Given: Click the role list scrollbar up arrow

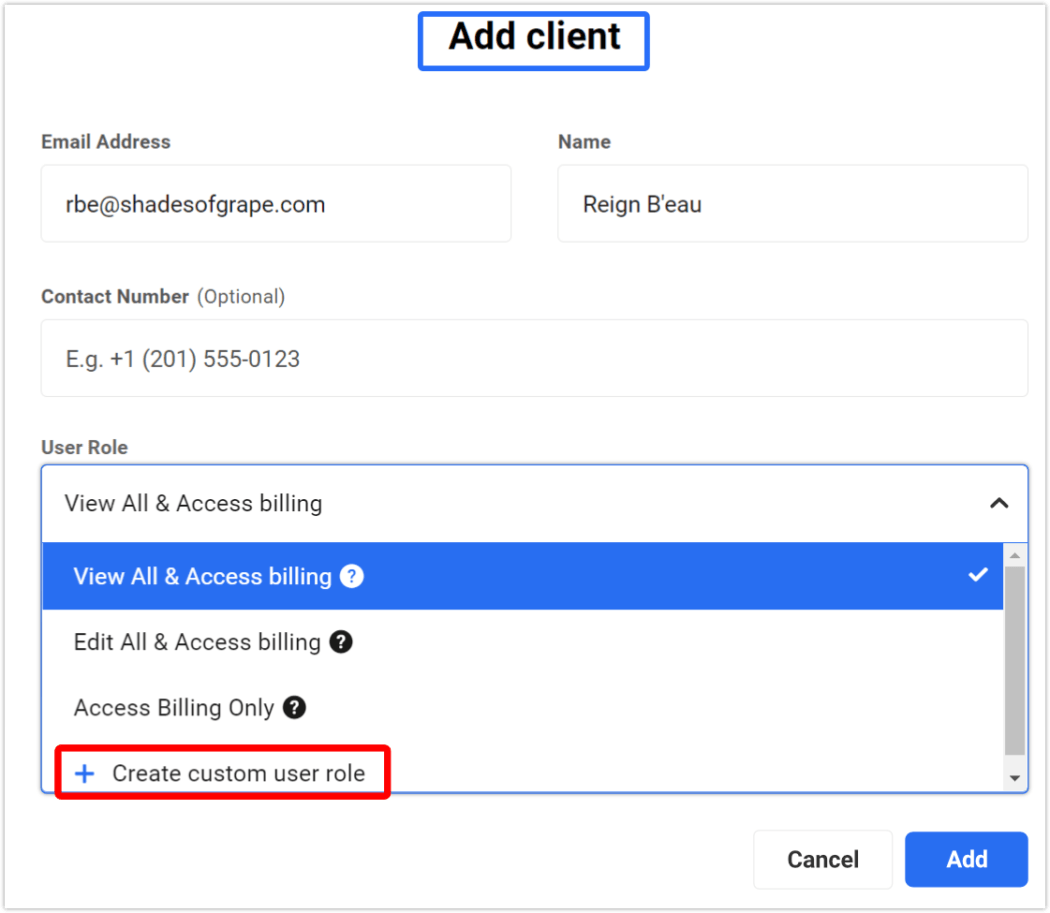Looking at the screenshot, I should (1015, 555).
